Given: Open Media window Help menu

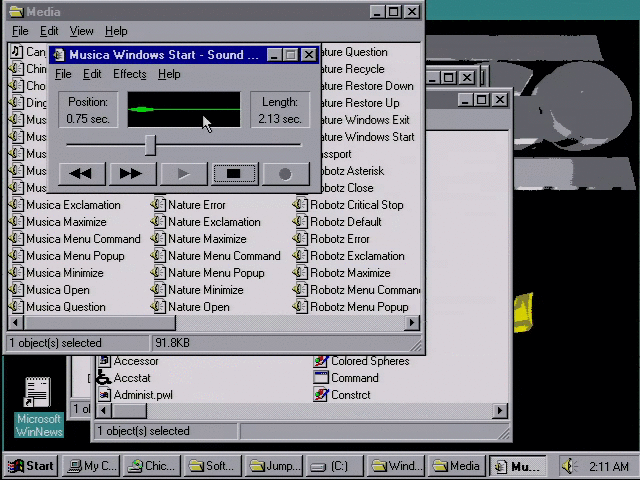Looking at the screenshot, I should [x=116, y=31].
